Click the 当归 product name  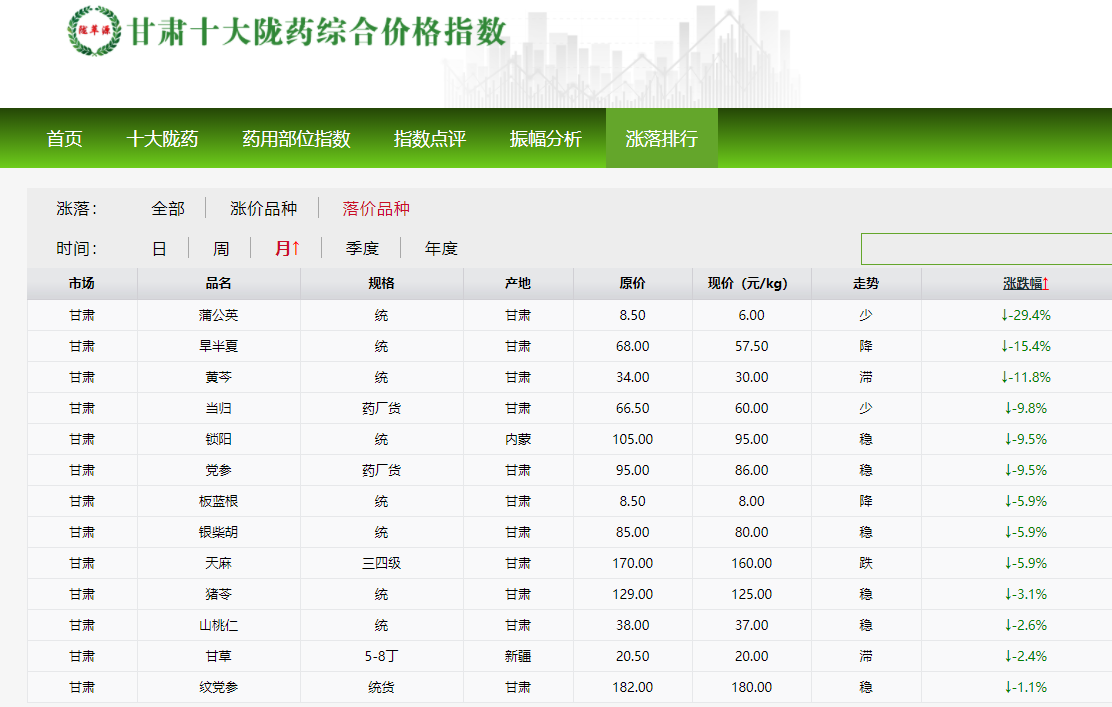[x=219, y=409]
